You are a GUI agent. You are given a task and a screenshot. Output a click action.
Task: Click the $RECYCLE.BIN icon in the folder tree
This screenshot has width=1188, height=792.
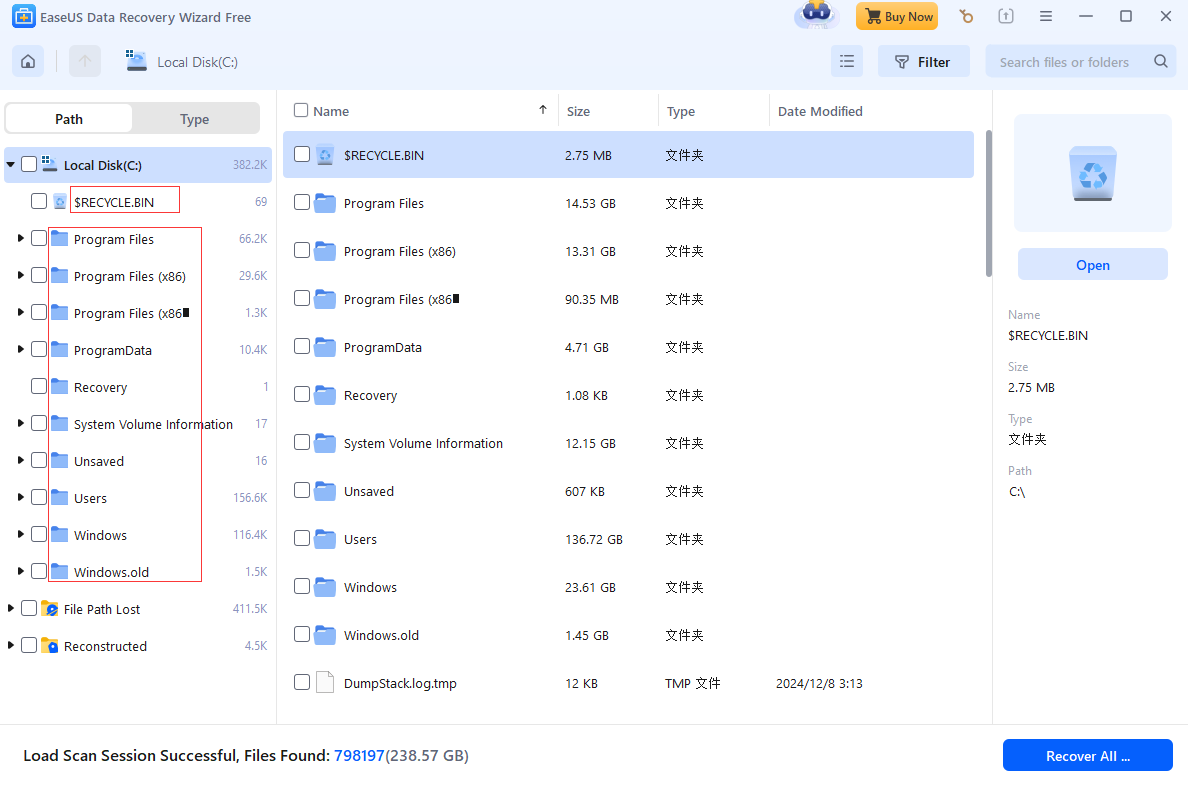point(60,202)
